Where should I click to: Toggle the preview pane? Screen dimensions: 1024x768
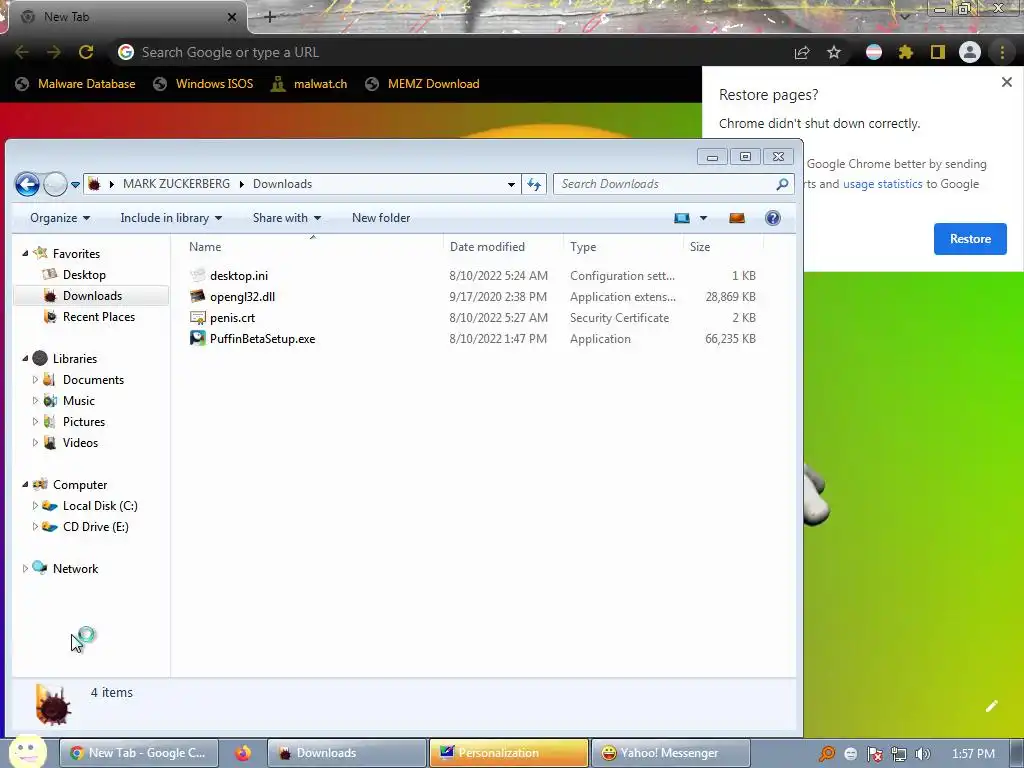click(737, 218)
